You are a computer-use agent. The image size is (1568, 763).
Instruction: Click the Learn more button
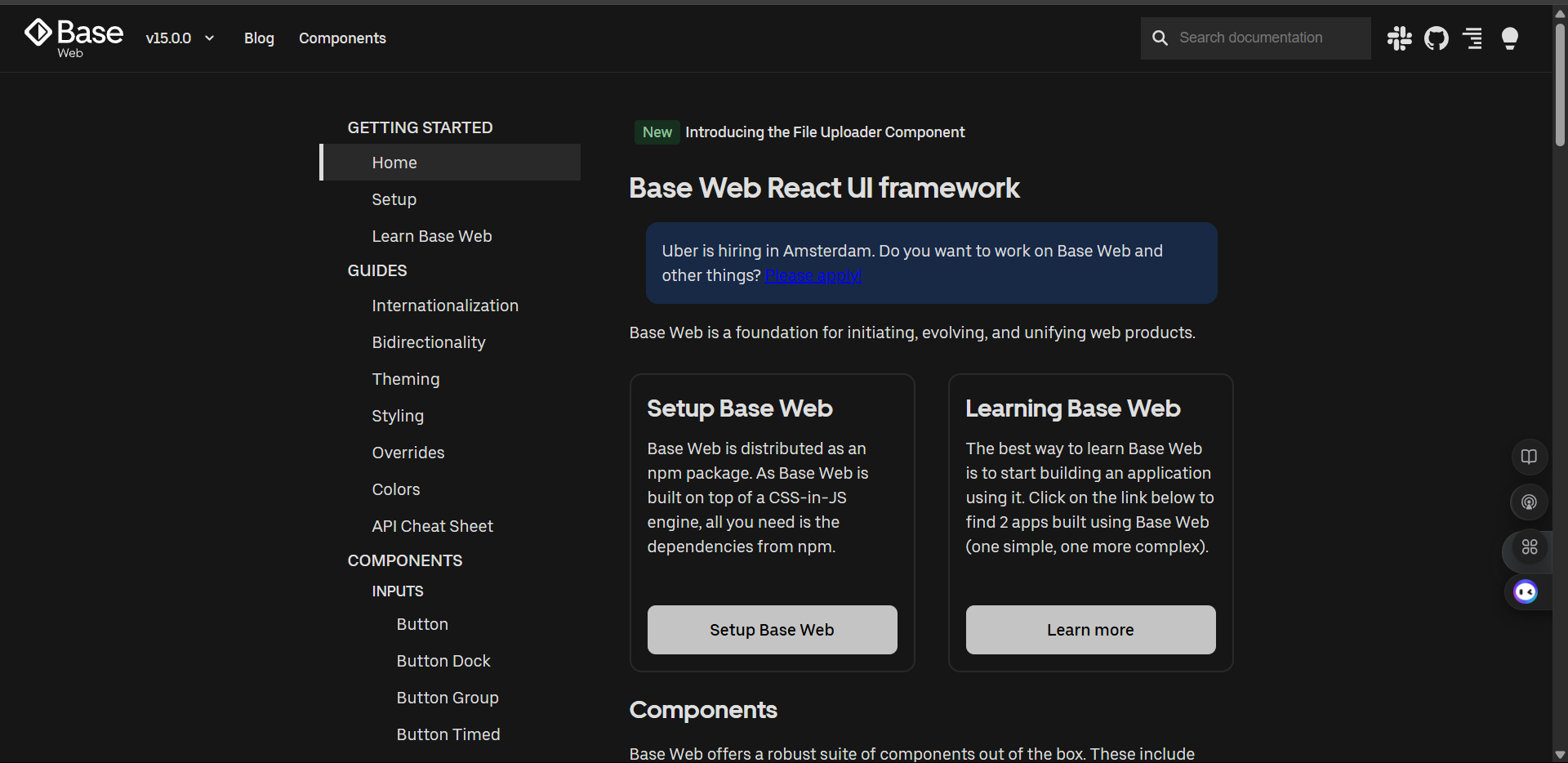pos(1090,629)
